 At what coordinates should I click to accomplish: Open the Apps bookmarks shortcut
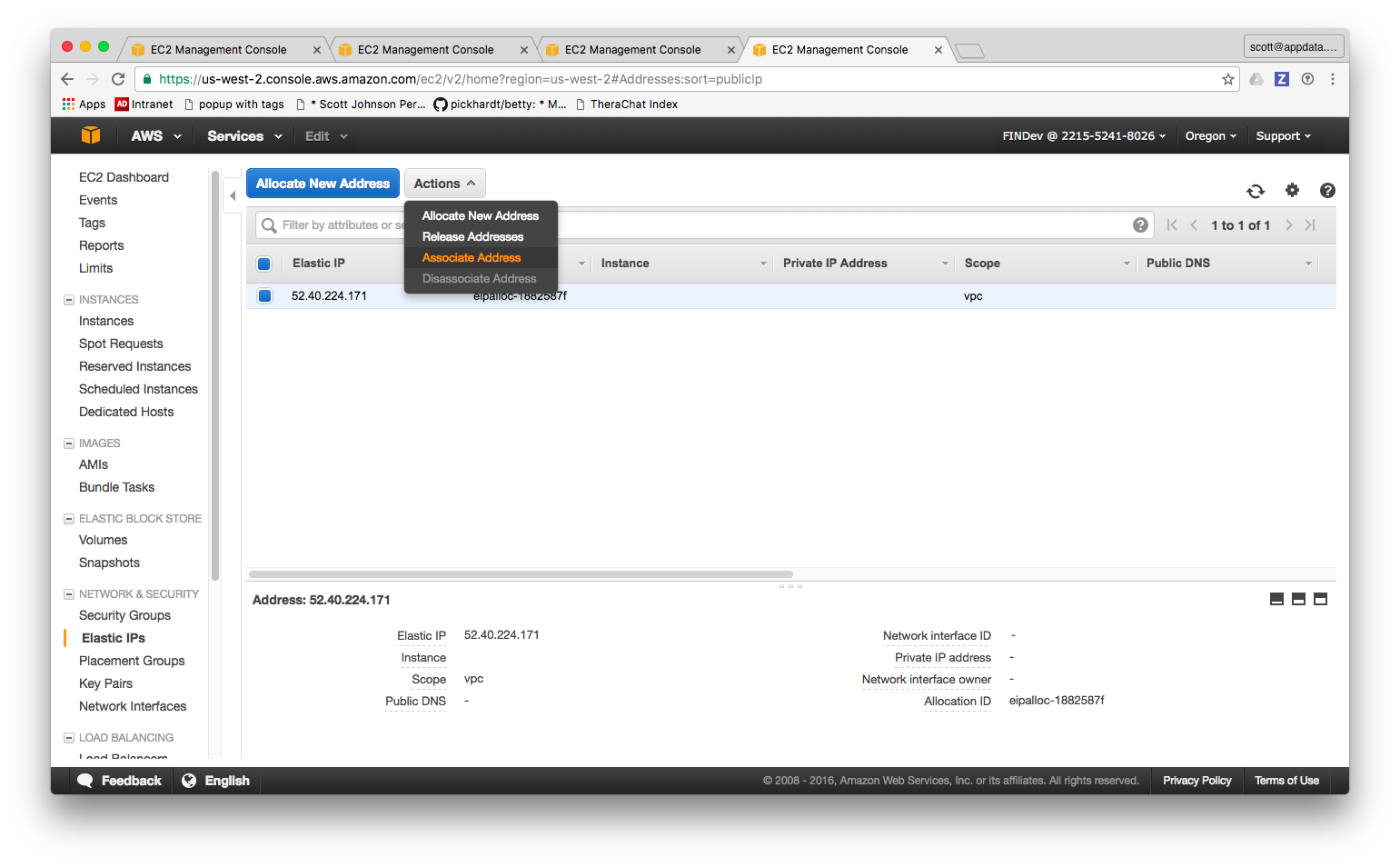84,105
